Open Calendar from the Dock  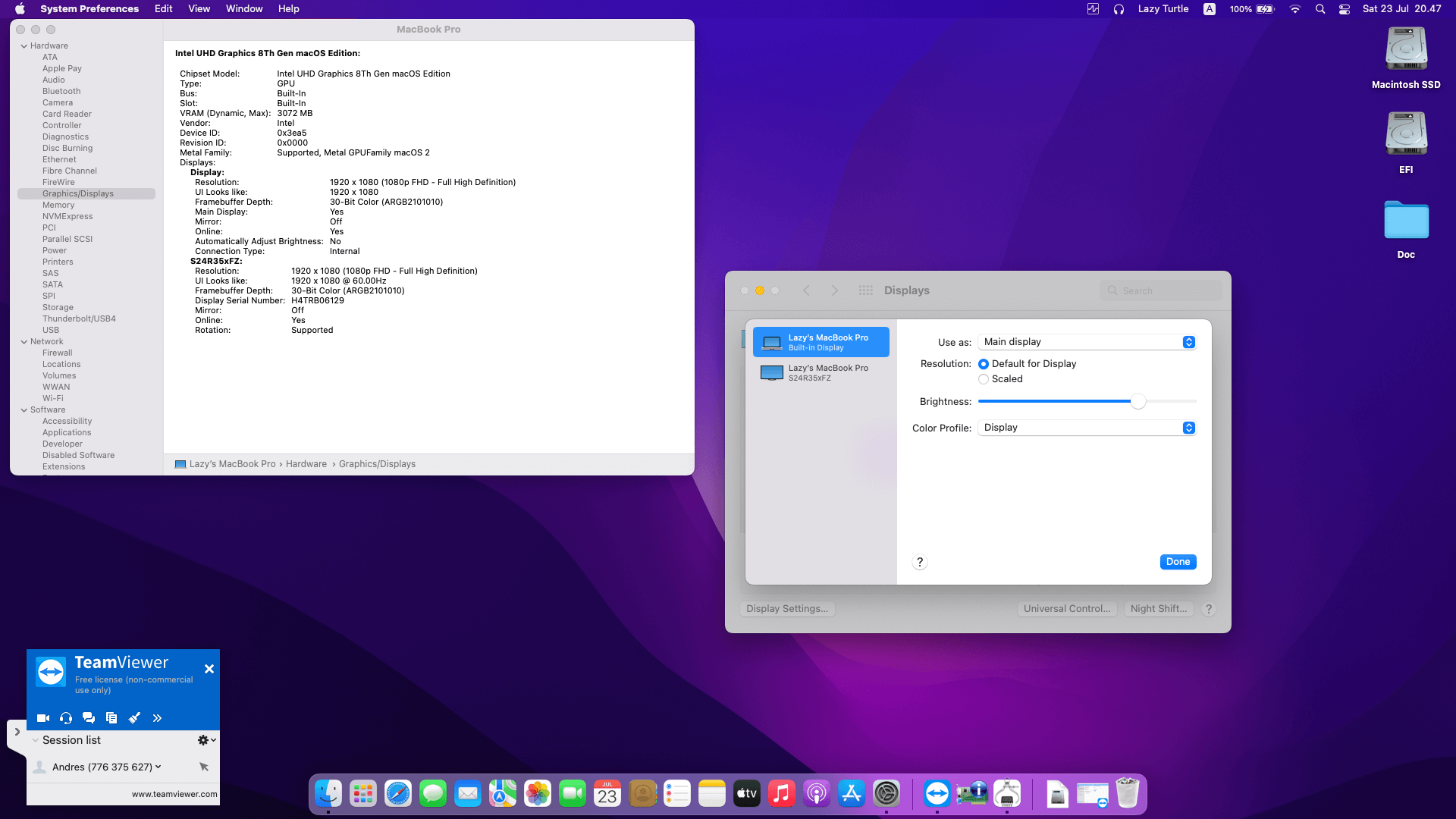(607, 794)
